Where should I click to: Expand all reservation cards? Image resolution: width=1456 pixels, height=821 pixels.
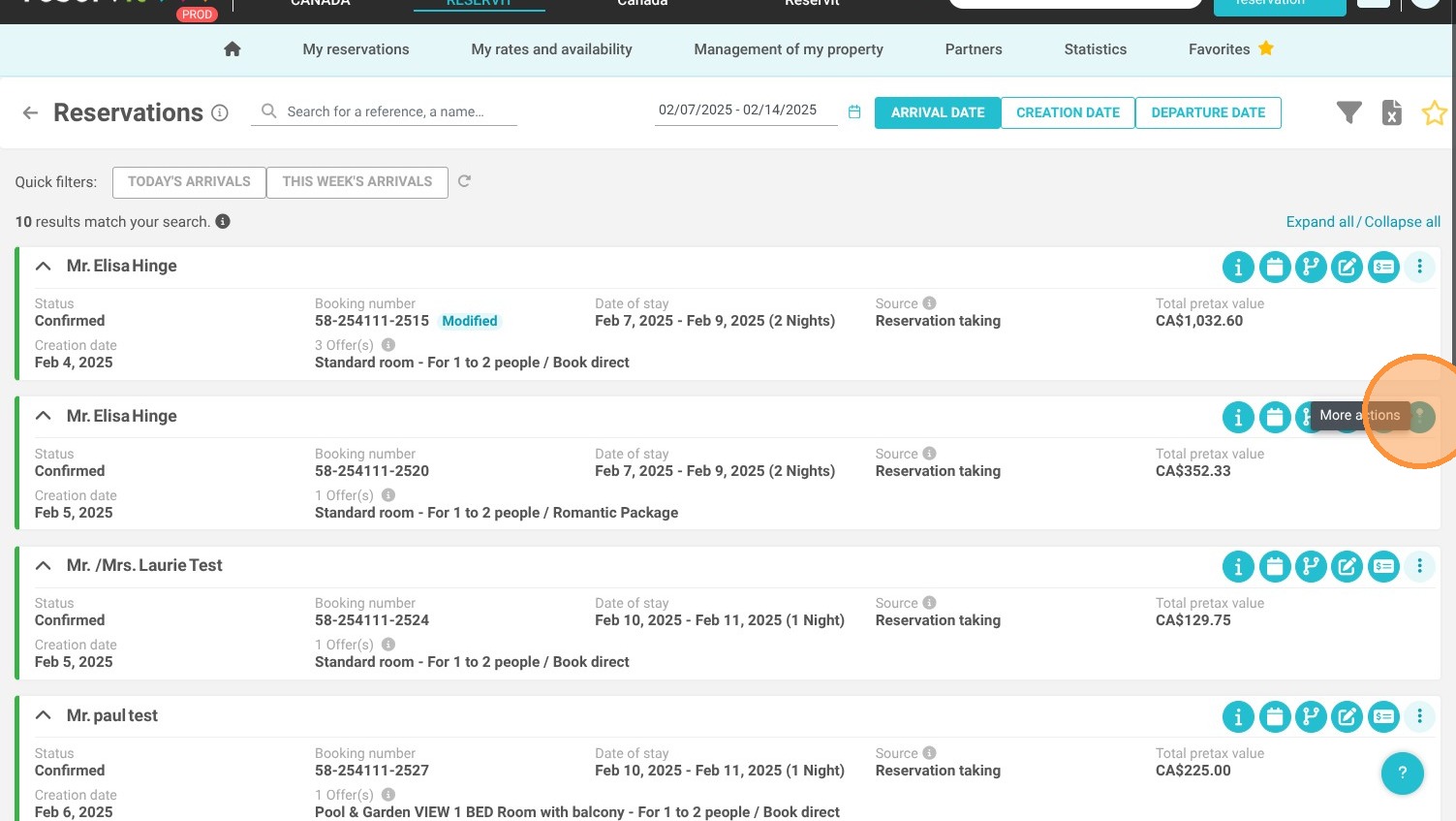point(1319,222)
